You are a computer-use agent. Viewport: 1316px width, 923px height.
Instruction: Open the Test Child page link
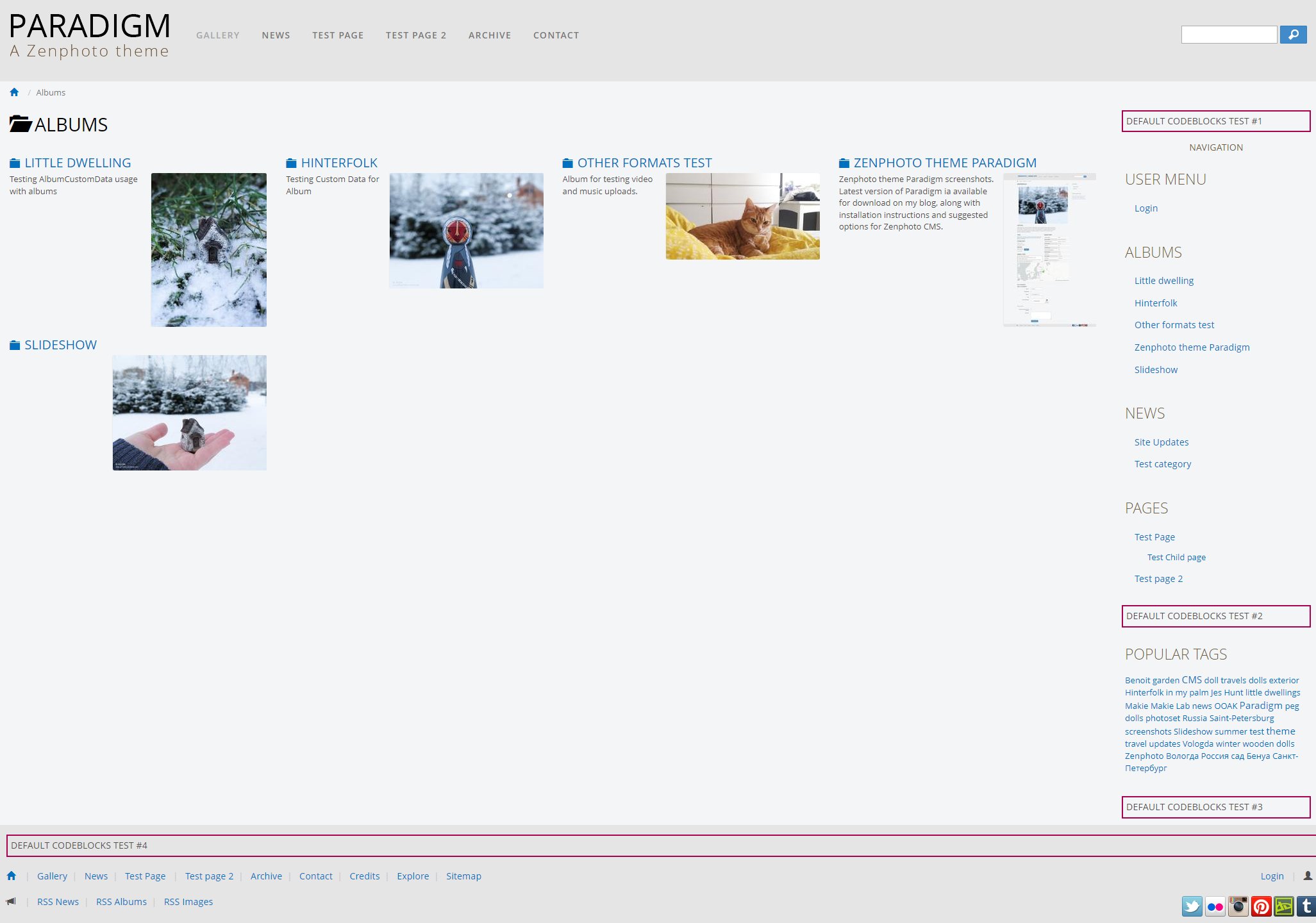[x=1176, y=557]
